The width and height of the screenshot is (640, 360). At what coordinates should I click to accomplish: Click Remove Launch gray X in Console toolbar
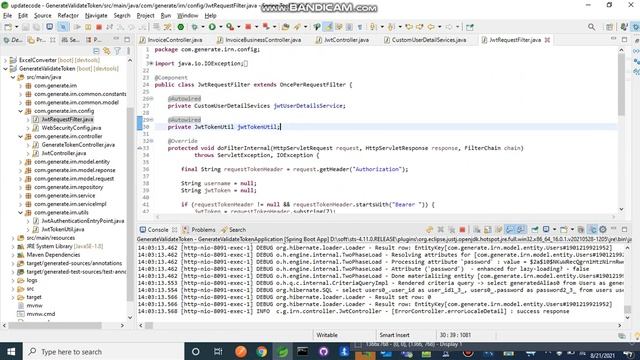[x=440, y=229]
